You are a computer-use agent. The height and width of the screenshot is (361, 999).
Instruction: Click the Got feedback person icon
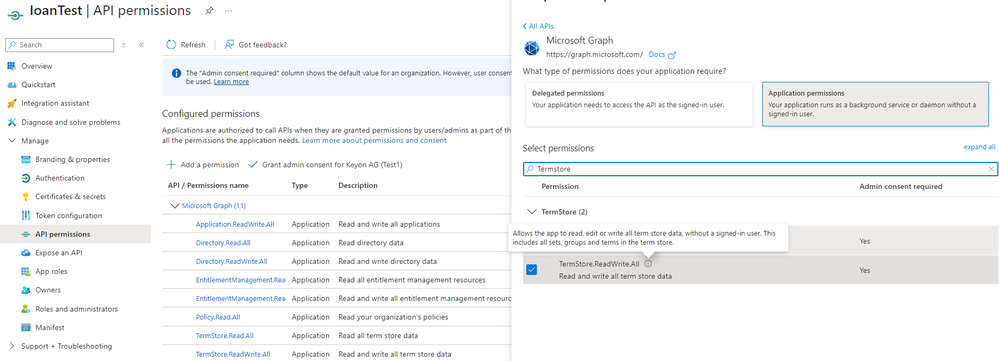(229, 45)
